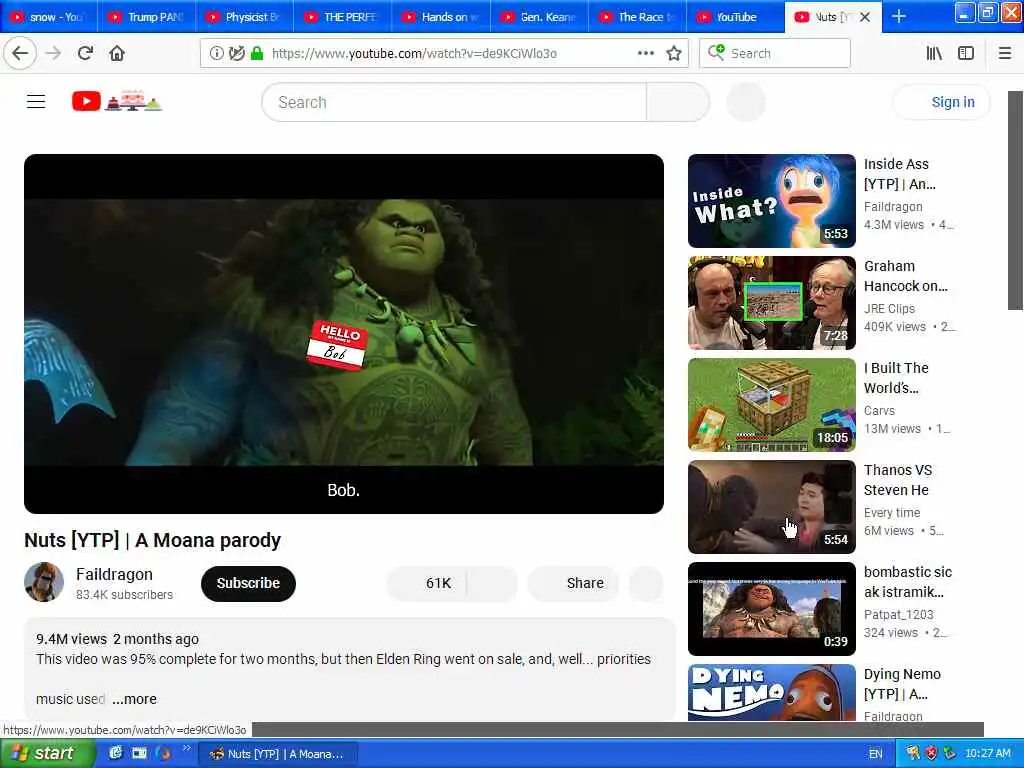
Task: Click the Faildragon channel avatar
Action: click(44, 582)
